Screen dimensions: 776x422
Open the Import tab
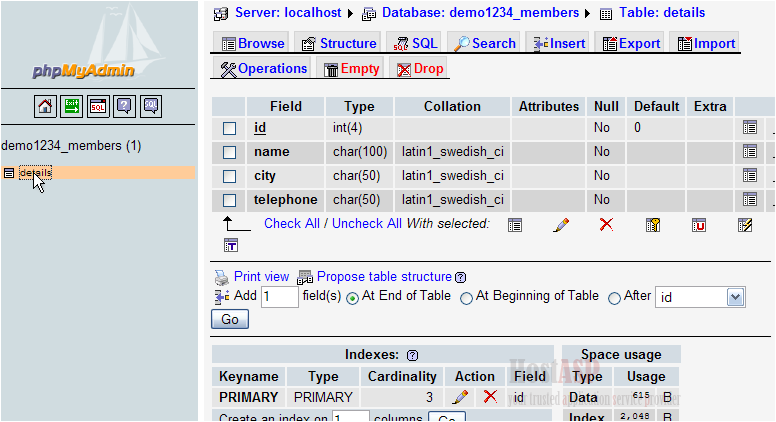pos(706,44)
